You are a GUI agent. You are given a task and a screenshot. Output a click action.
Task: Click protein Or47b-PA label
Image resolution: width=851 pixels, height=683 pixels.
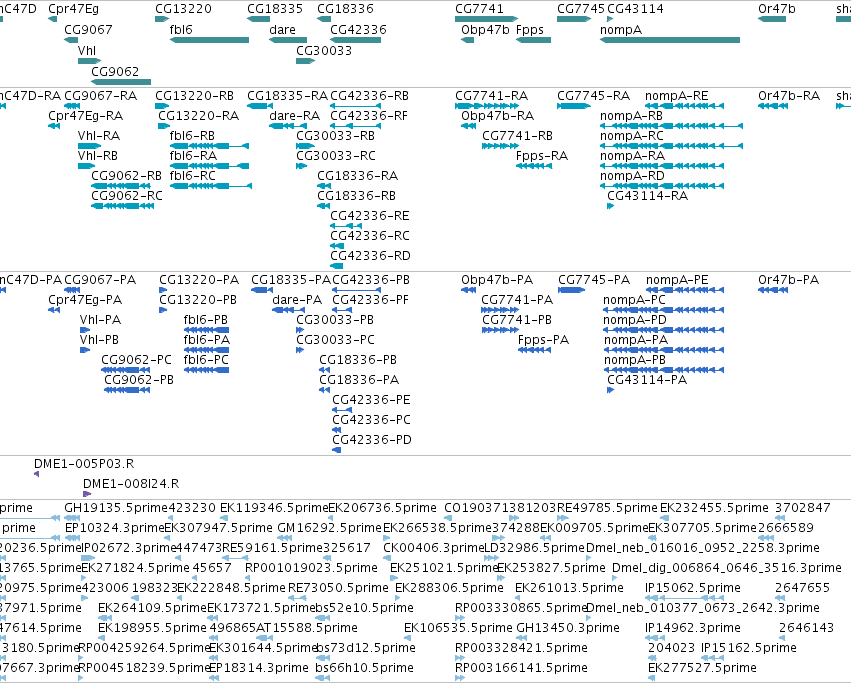(788, 280)
